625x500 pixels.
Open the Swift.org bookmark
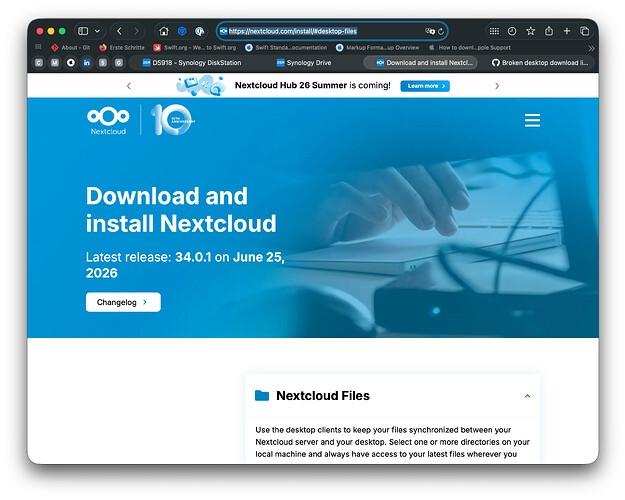click(195, 47)
